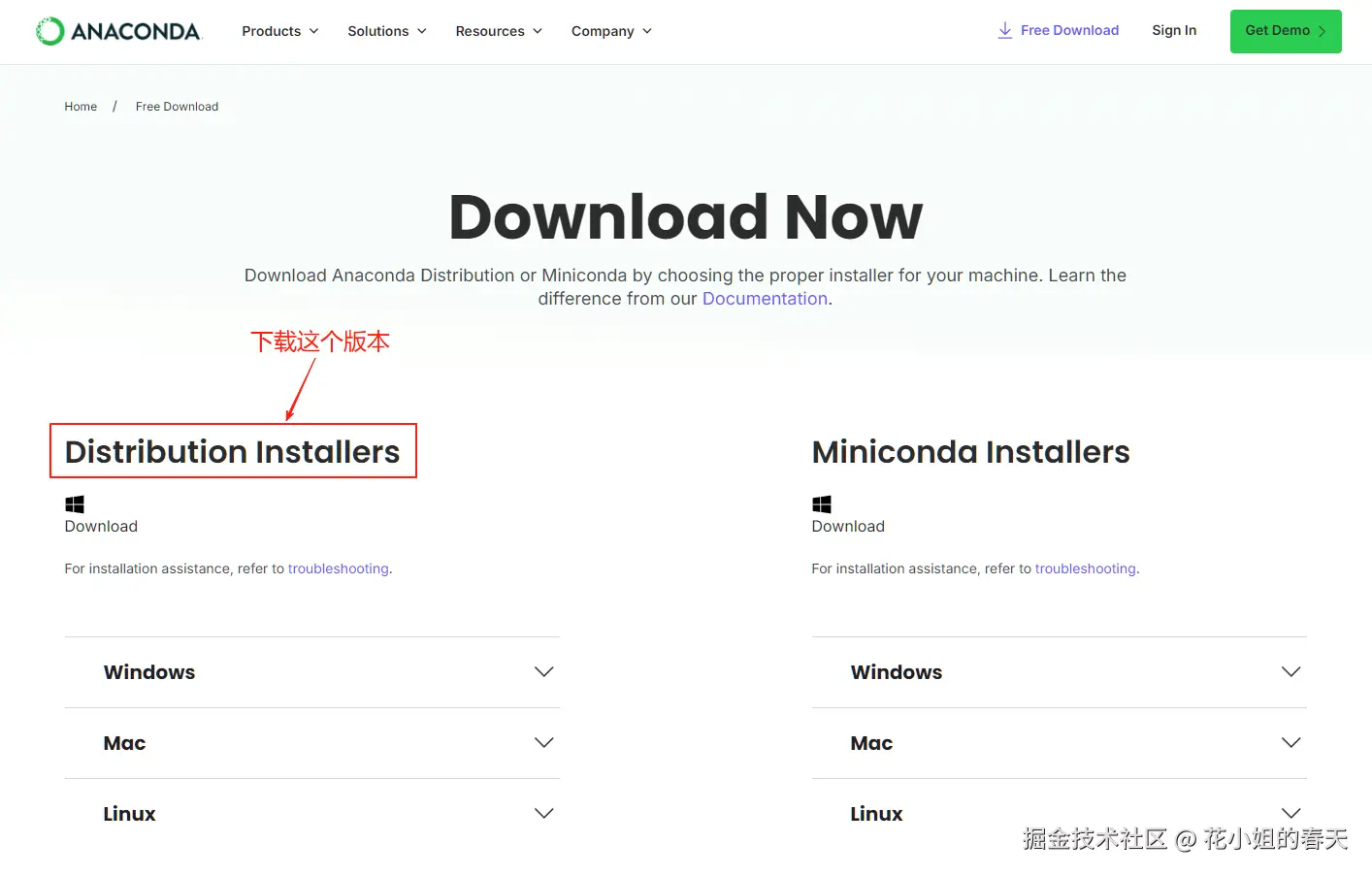Open the Company menu
This screenshot has width=1372, height=876.
pyautogui.click(x=611, y=31)
